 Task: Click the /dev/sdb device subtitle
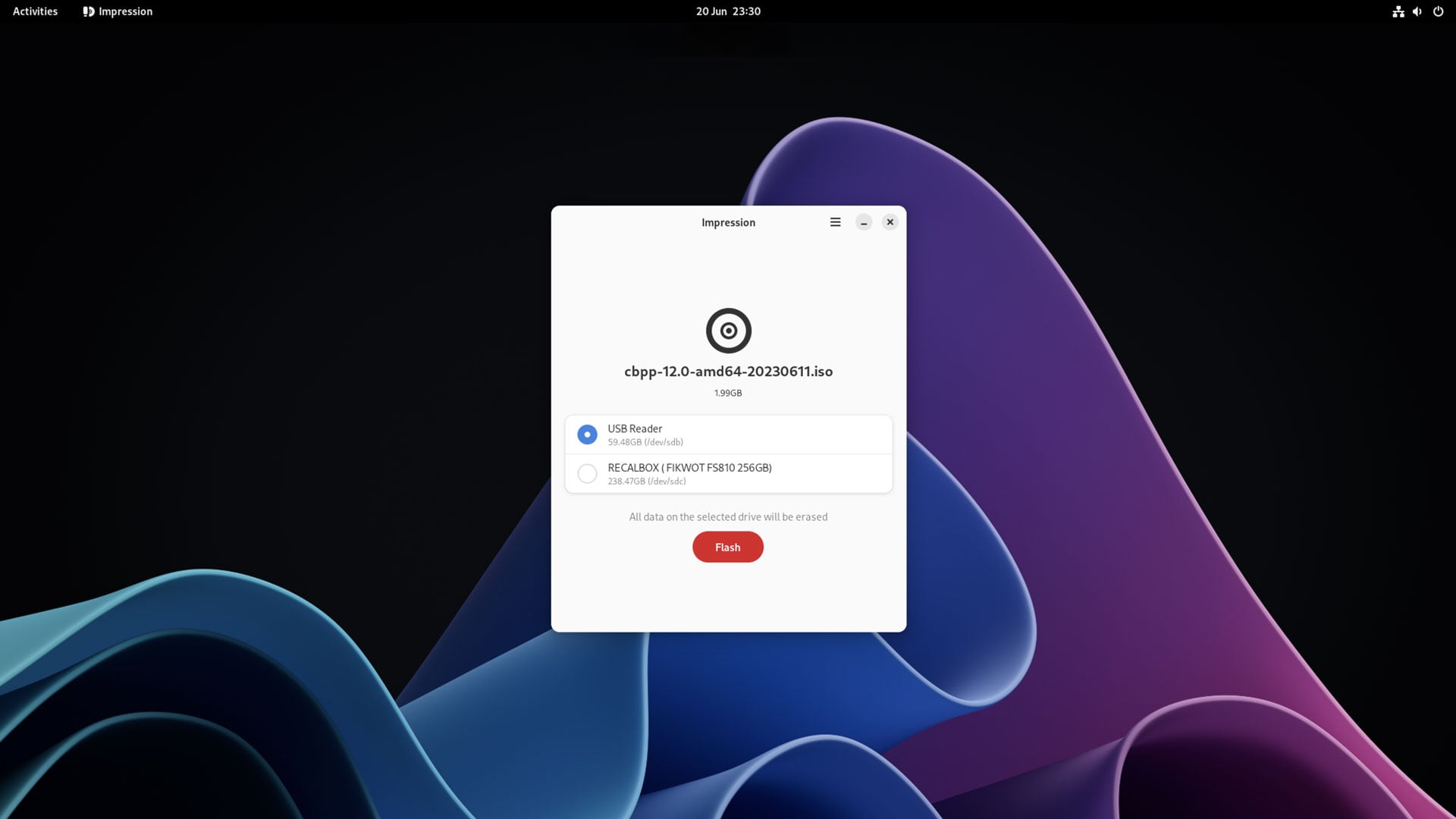click(645, 442)
